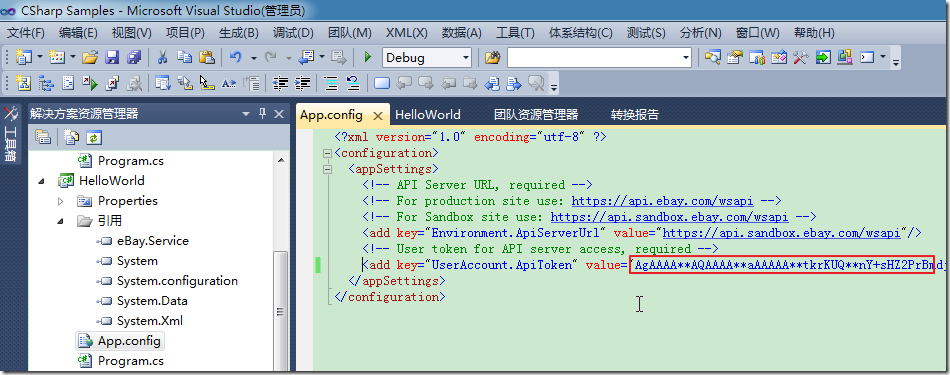Image resolution: width=950 pixels, height=375 pixels.
Task: Toggle bookmark with blue rectangle icon
Action: click(382, 83)
